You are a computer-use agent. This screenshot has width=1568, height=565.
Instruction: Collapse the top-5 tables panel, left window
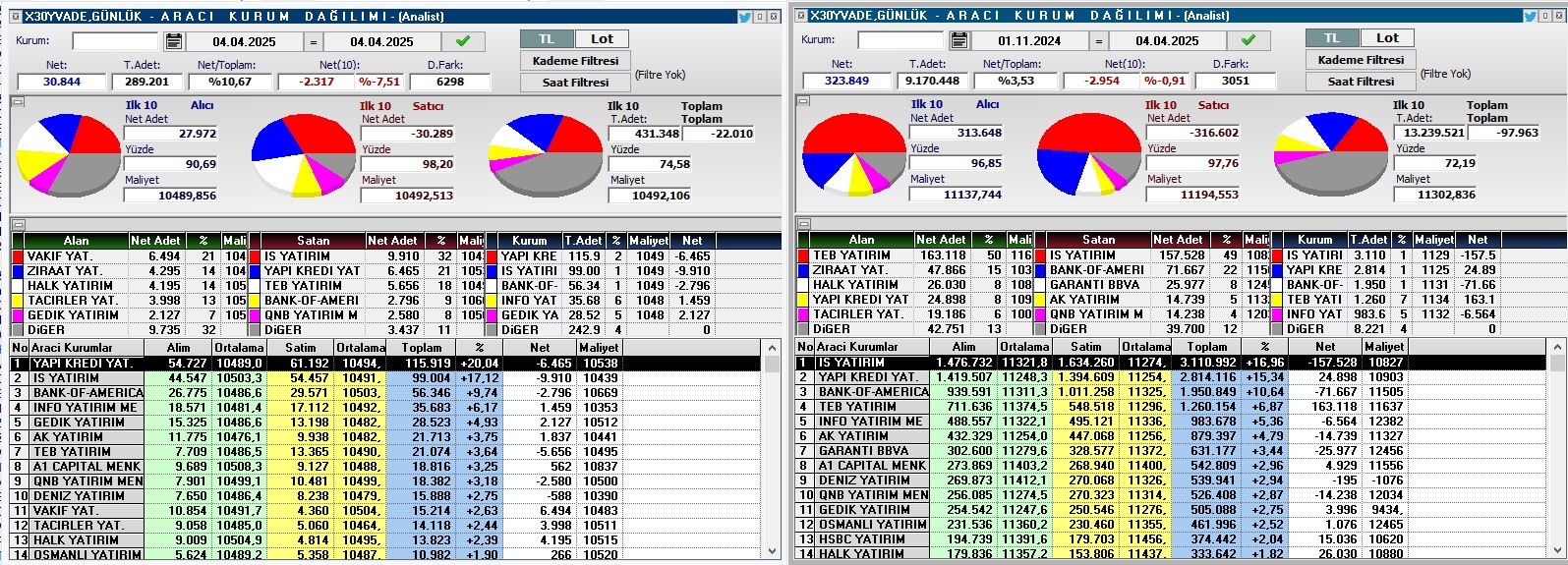click(x=17, y=225)
